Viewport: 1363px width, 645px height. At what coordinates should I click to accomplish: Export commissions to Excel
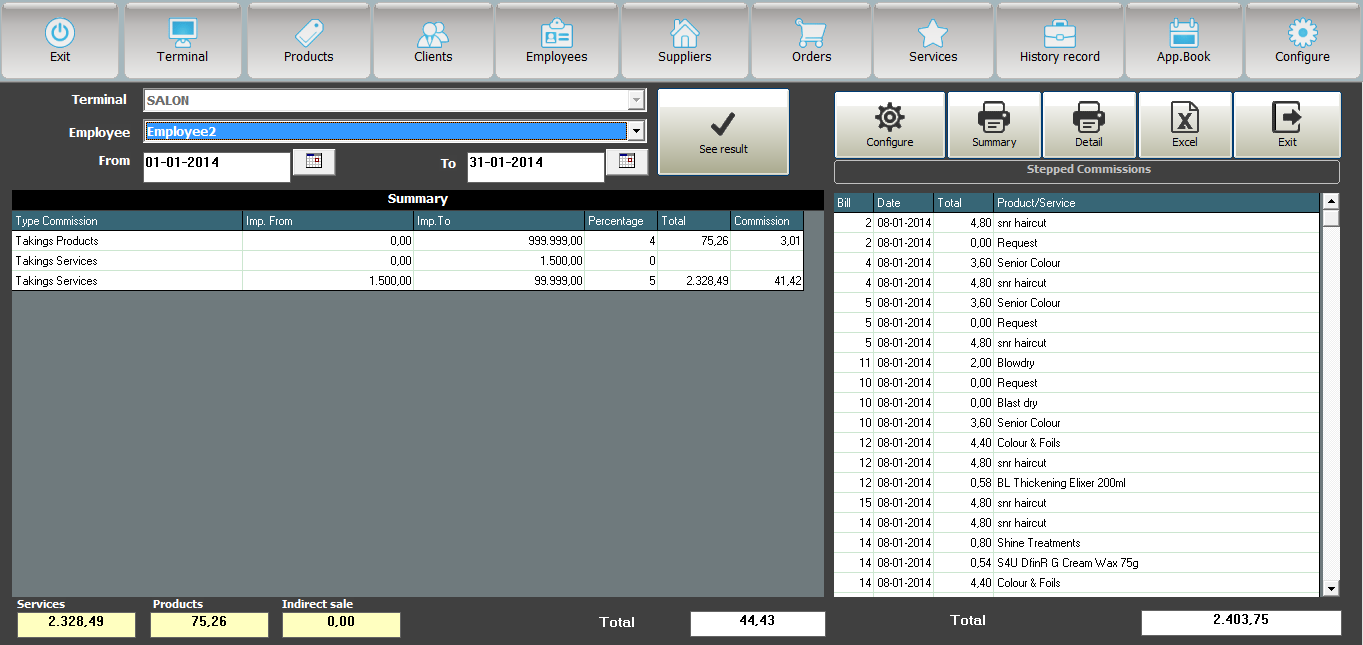[x=1185, y=125]
